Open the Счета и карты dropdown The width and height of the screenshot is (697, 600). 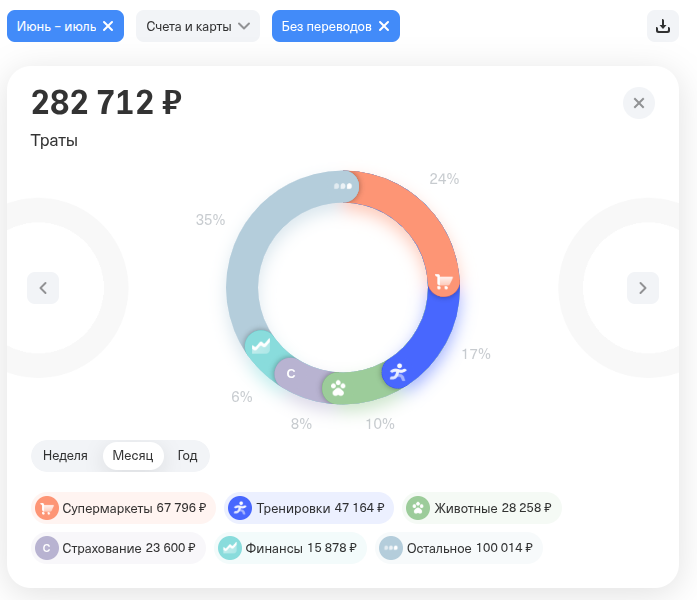[198, 26]
